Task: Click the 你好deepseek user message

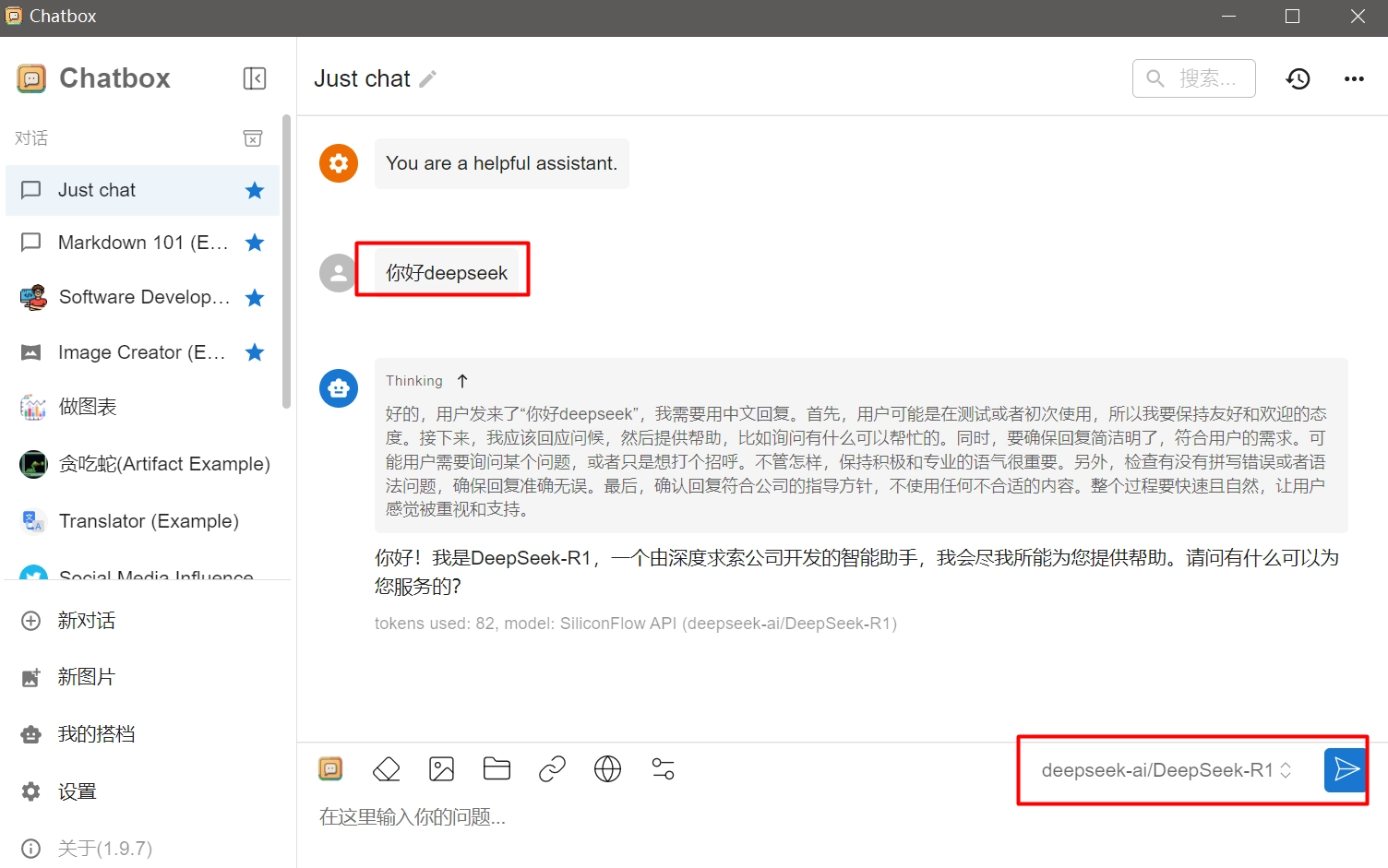Action: [x=447, y=273]
